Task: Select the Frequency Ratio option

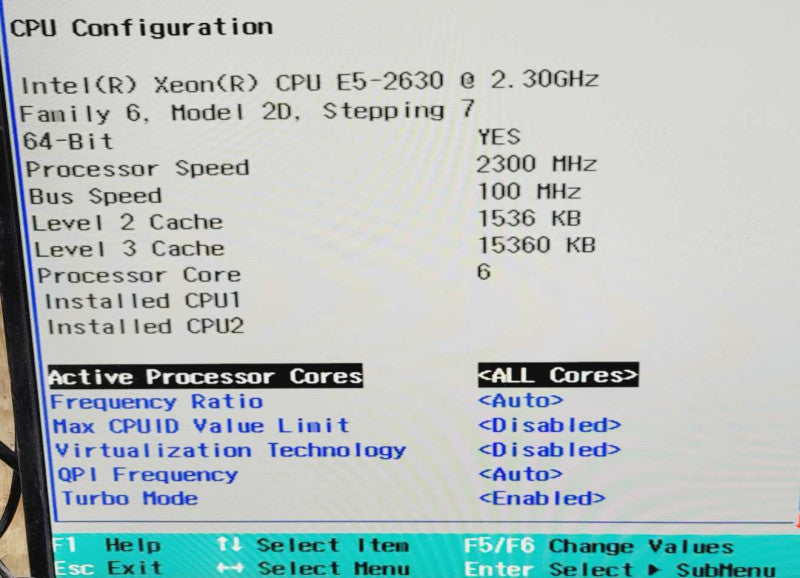Action: pyautogui.click(x=157, y=402)
